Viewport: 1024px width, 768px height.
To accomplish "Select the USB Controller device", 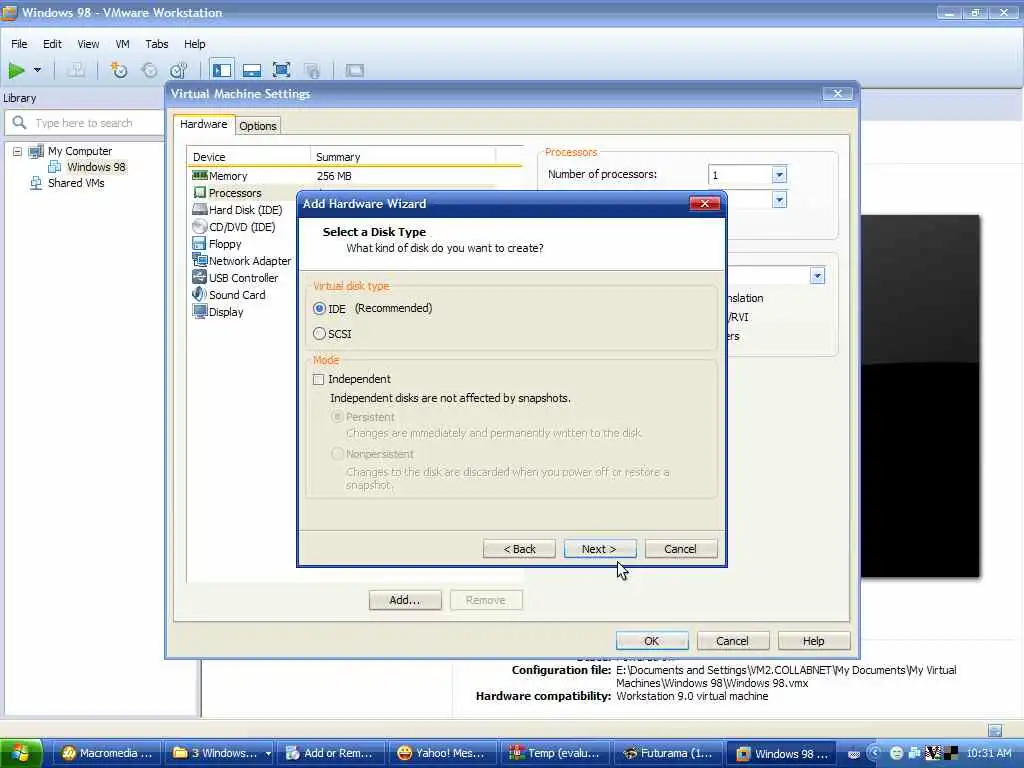I will [x=242, y=278].
